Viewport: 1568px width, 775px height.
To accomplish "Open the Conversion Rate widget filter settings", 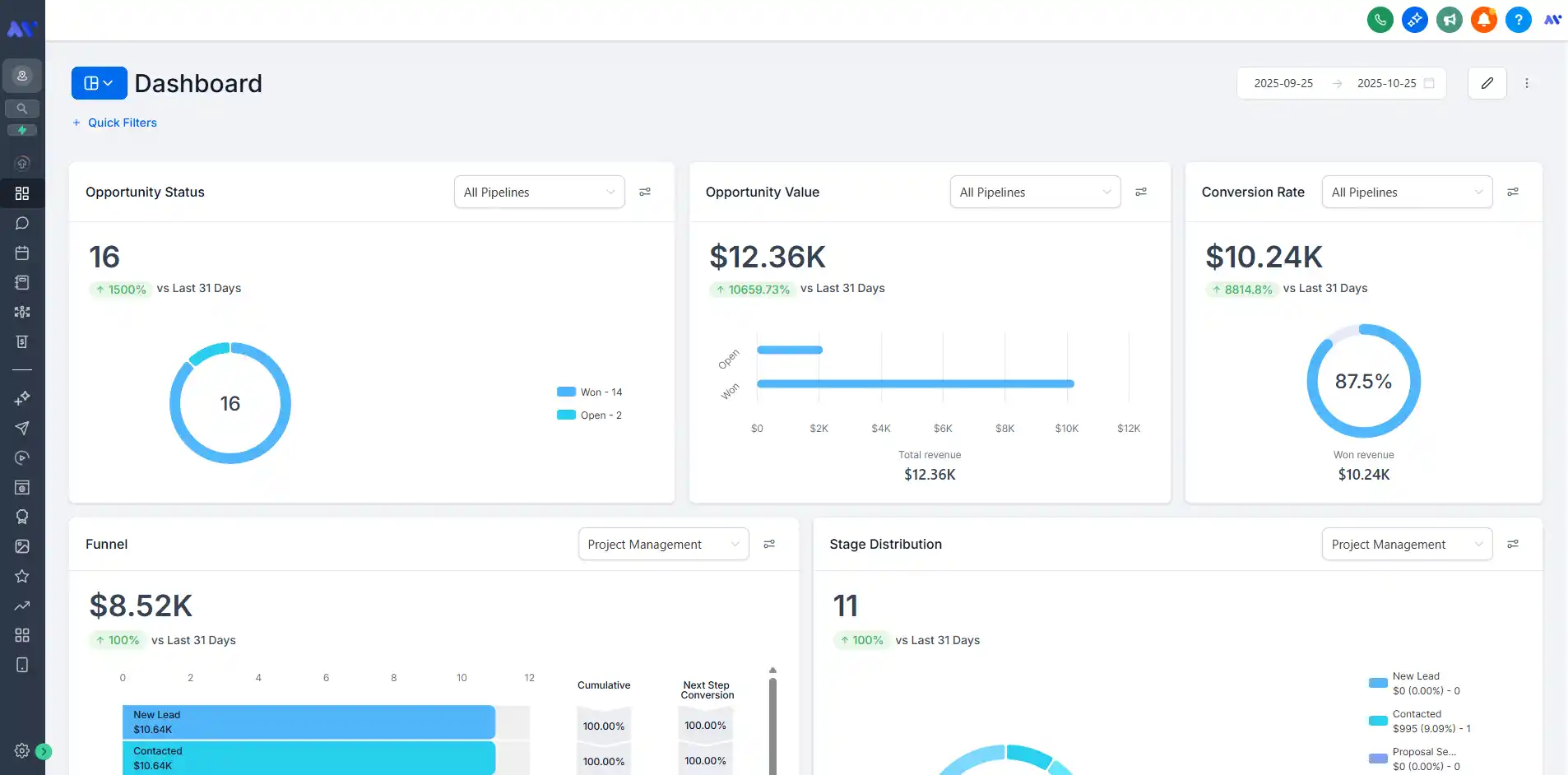I will pos(1512,192).
